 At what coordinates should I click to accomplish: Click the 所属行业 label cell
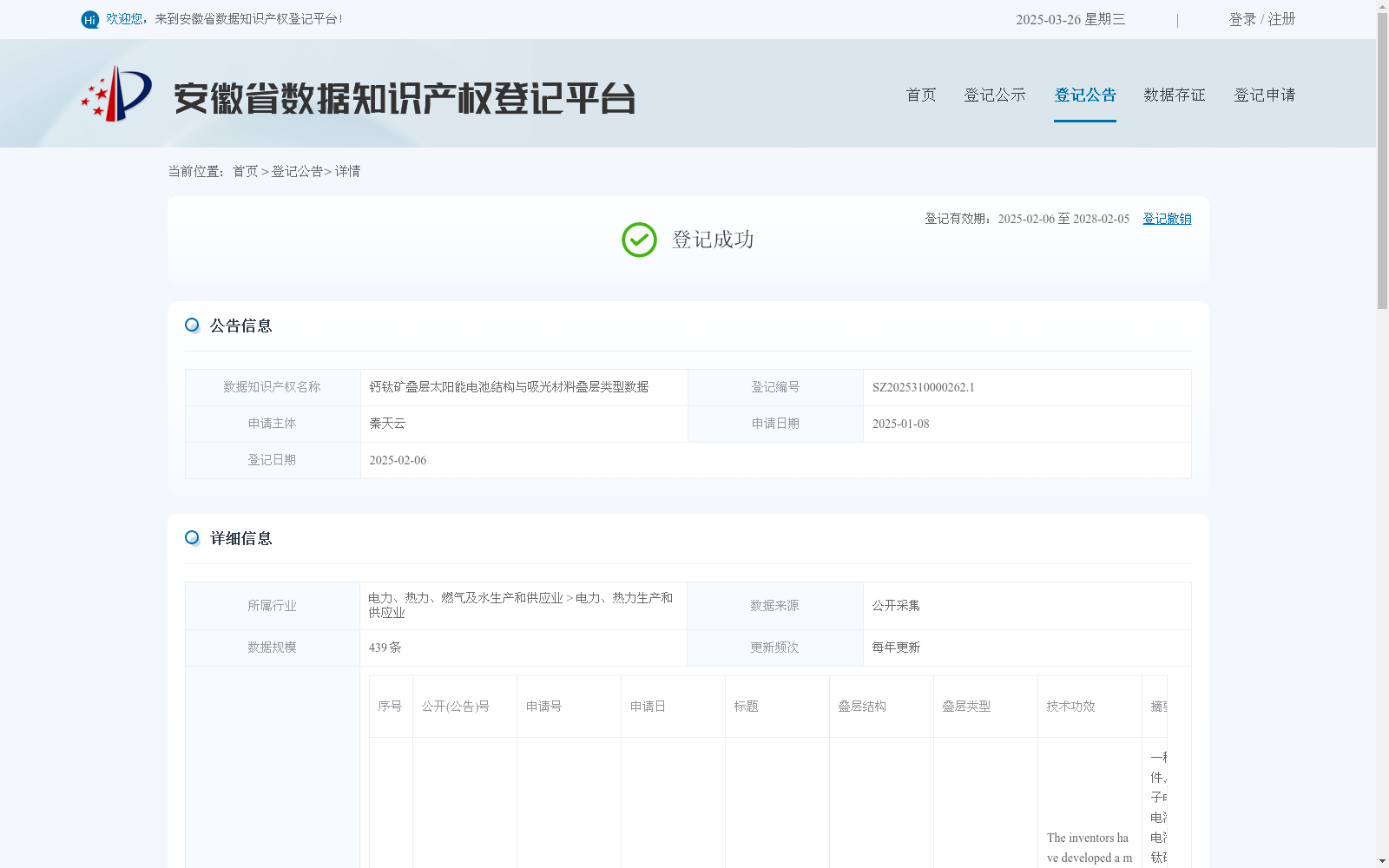[273, 606]
